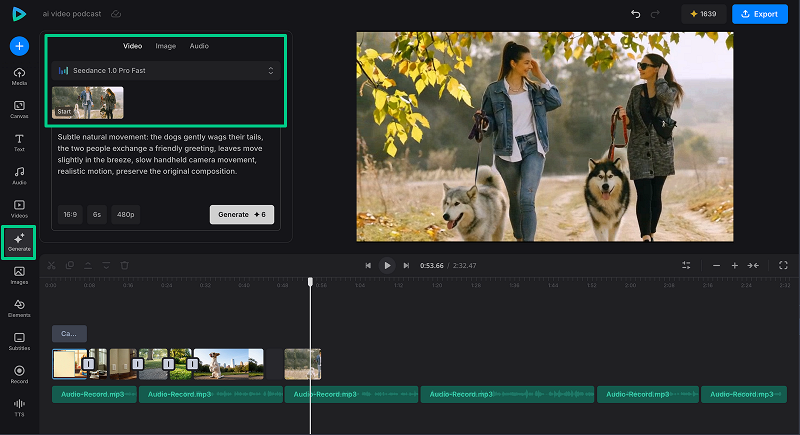Rename the project title ai video podcast
This screenshot has height=435, width=800.
(72, 14)
